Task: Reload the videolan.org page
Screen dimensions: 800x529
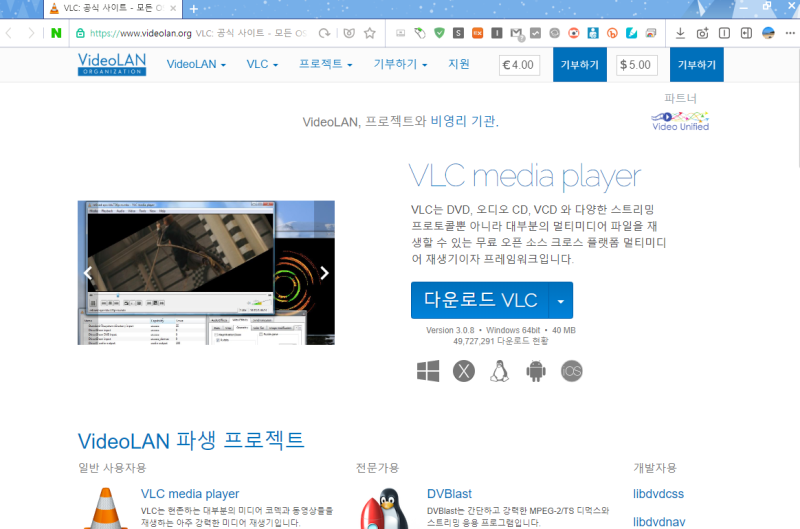Action: 324,33
